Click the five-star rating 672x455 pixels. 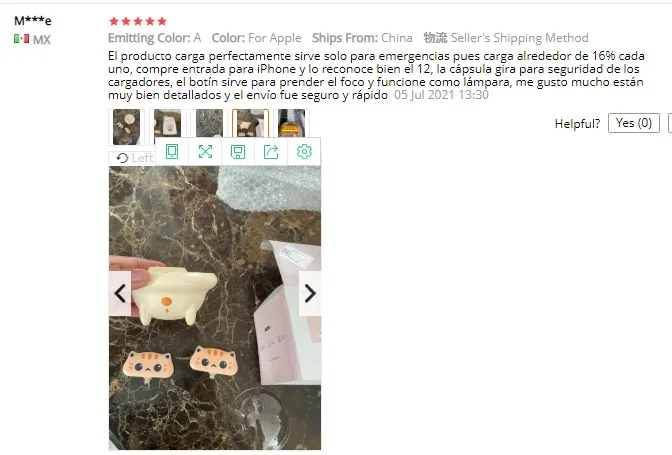(138, 21)
